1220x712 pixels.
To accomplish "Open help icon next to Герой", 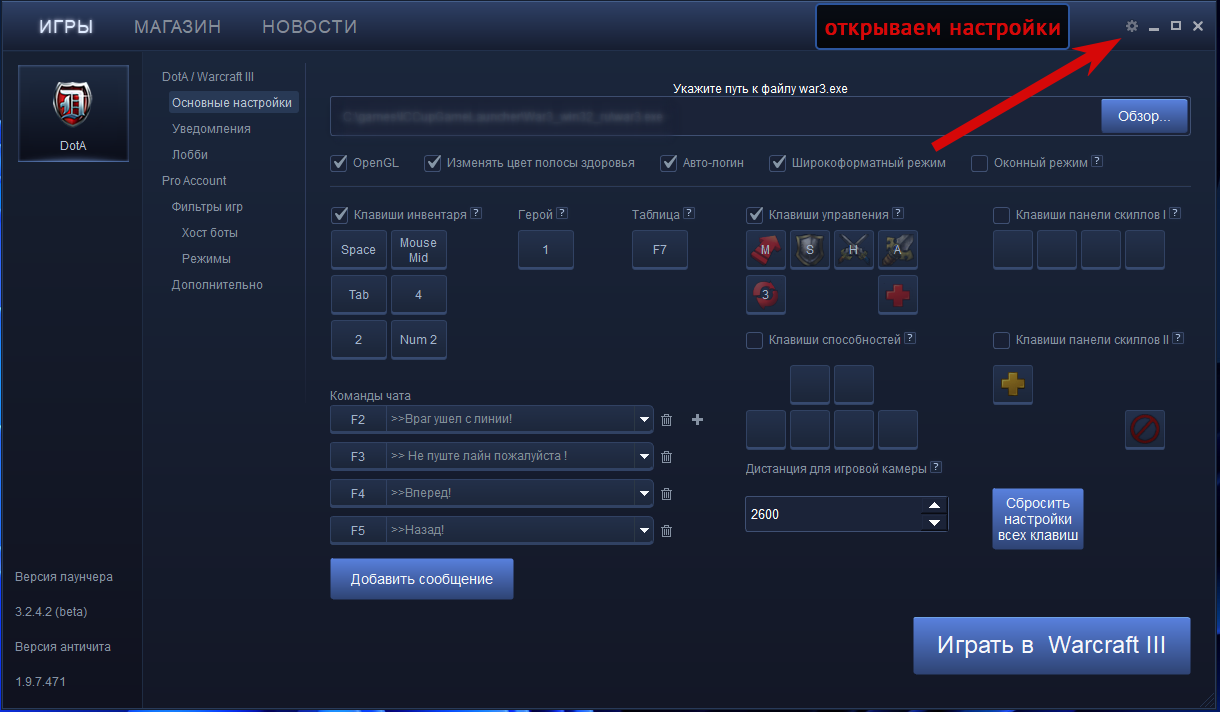I will pos(562,213).
